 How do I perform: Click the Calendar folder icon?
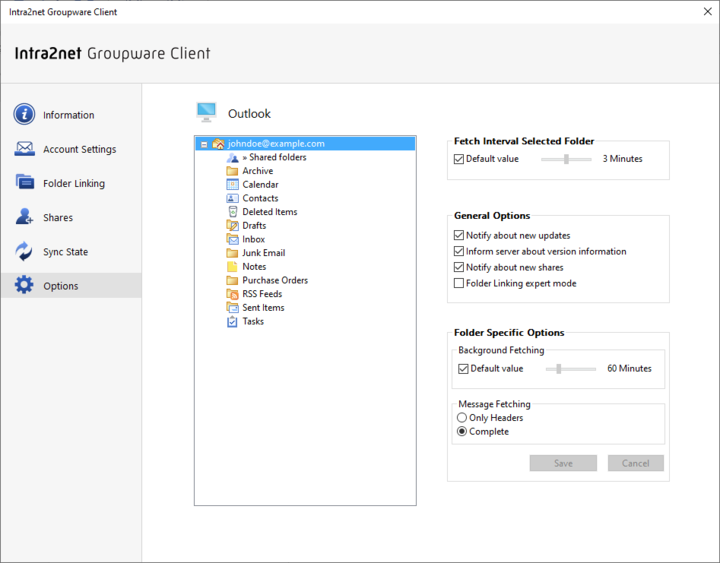[x=232, y=185]
